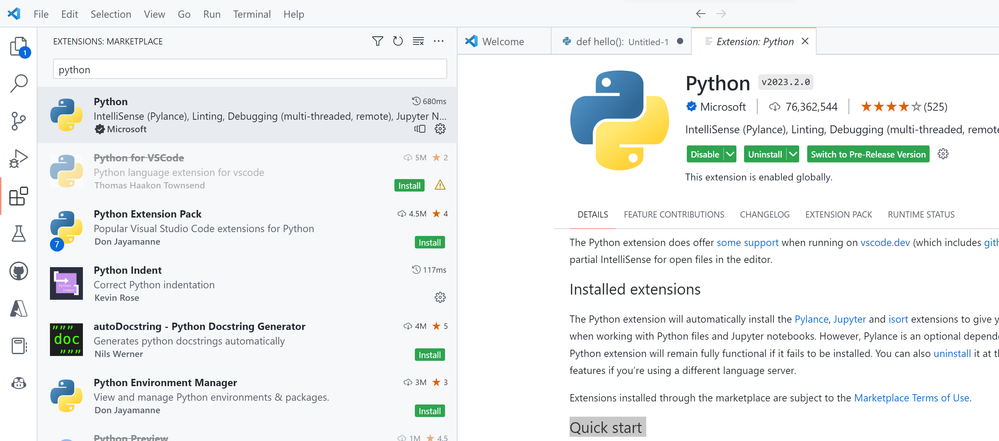Viewport: 999px width, 441px height.
Task: Click warning icon on Python for VSCode
Action: click(440, 185)
